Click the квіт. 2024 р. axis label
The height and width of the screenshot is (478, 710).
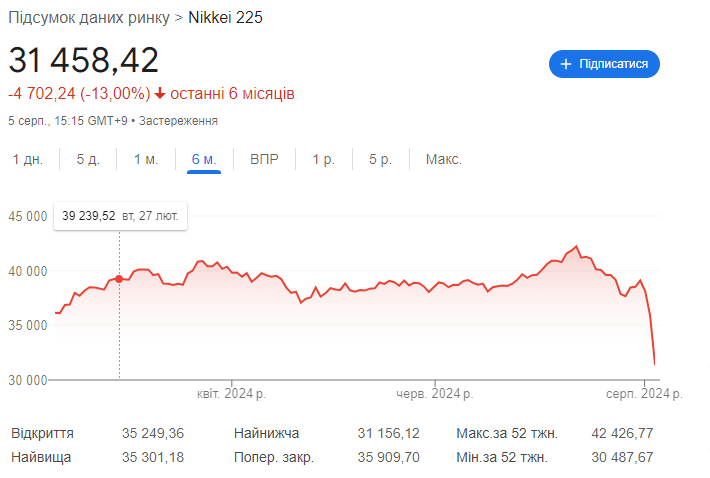[230, 394]
